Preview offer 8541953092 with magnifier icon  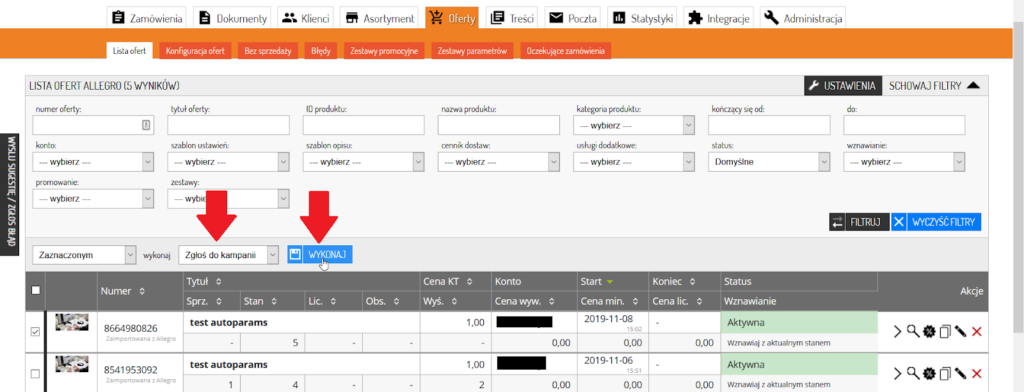click(x=913, y=374)
